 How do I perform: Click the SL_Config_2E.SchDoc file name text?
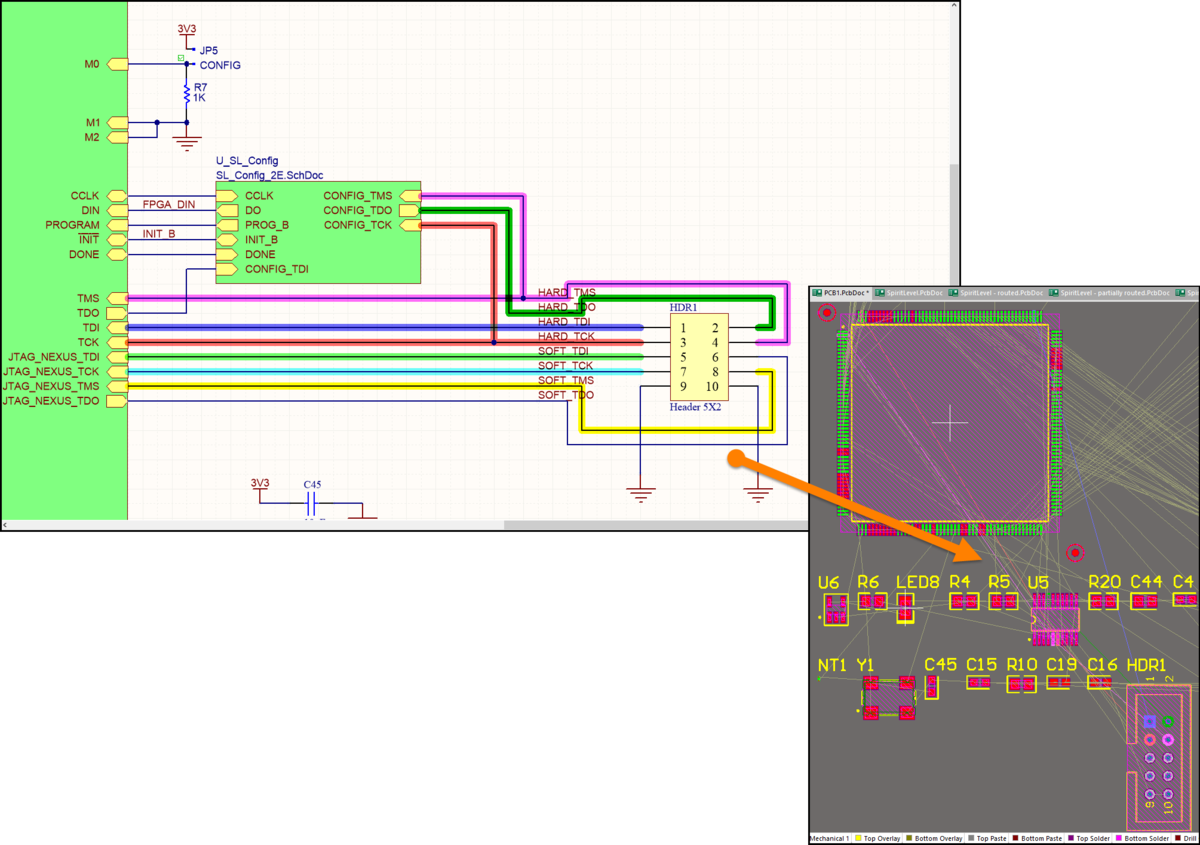point(270,175)
